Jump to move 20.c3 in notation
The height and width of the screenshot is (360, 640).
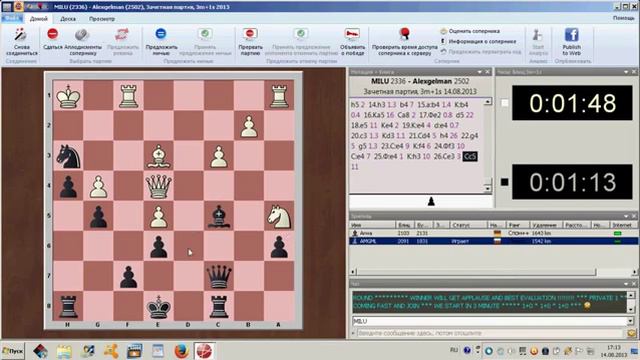[x=359, y=136]
